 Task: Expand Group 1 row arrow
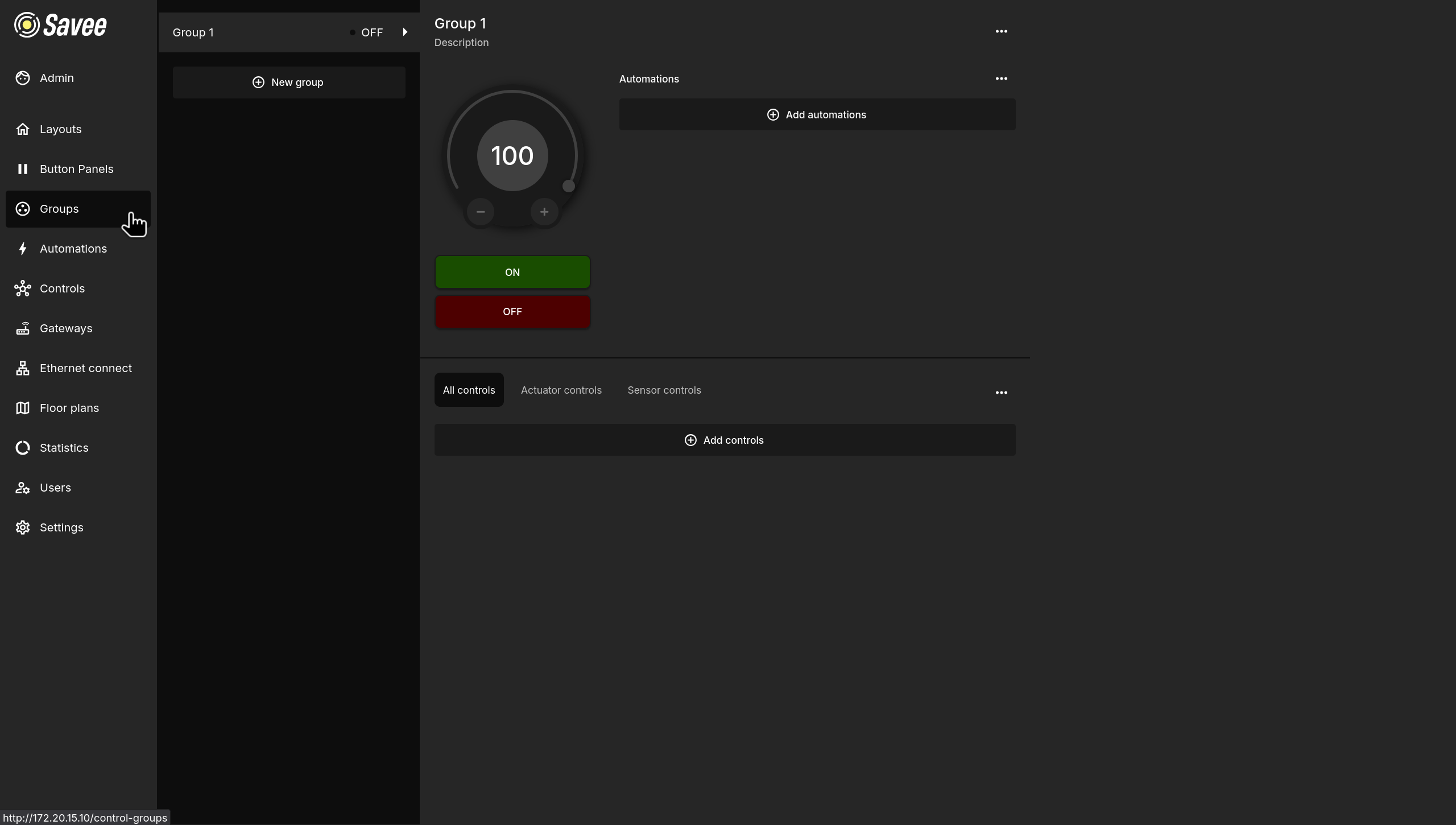(x=405, y=32)
